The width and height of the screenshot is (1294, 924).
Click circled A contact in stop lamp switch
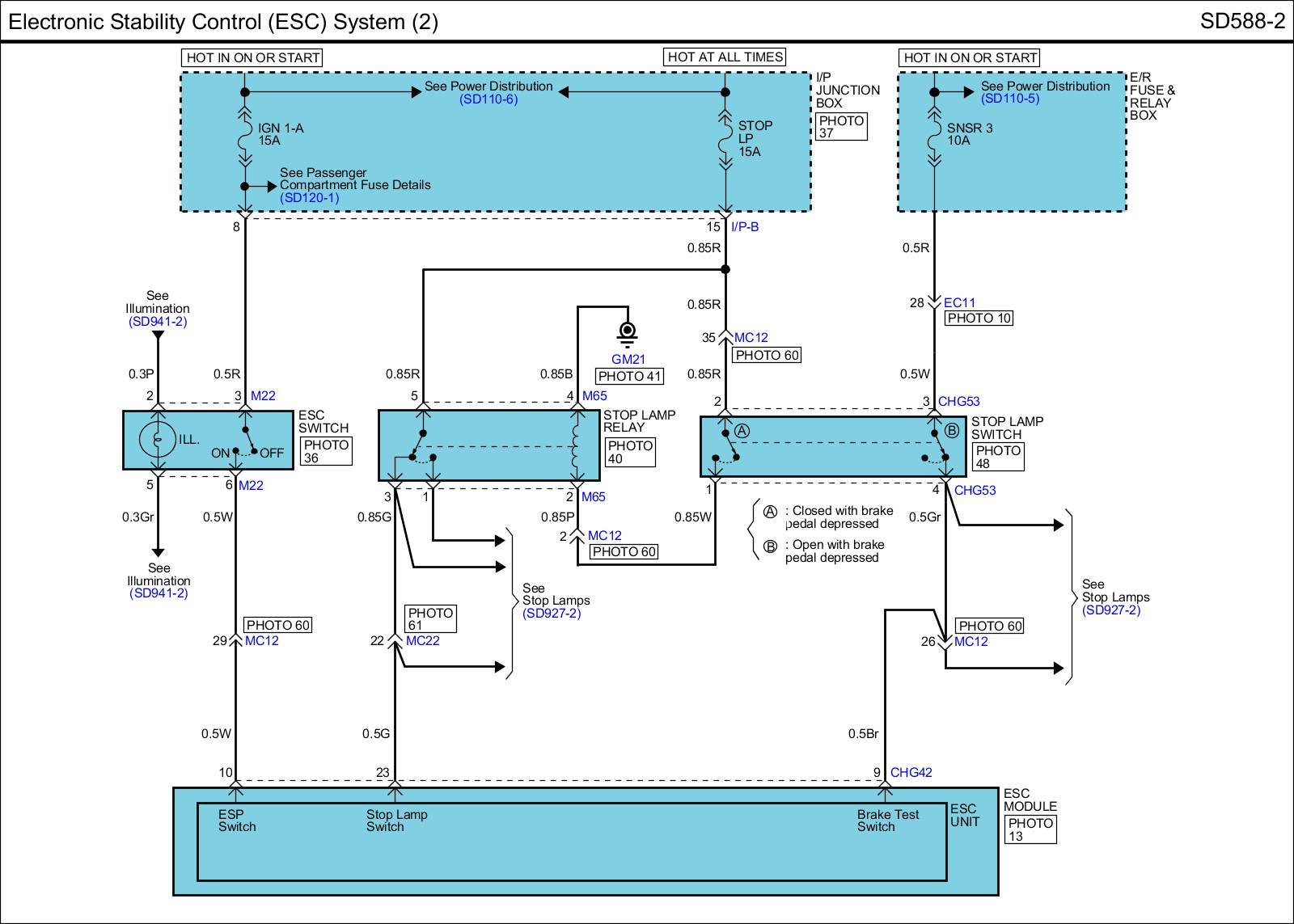pyautogui.click(x=742, y=431)
